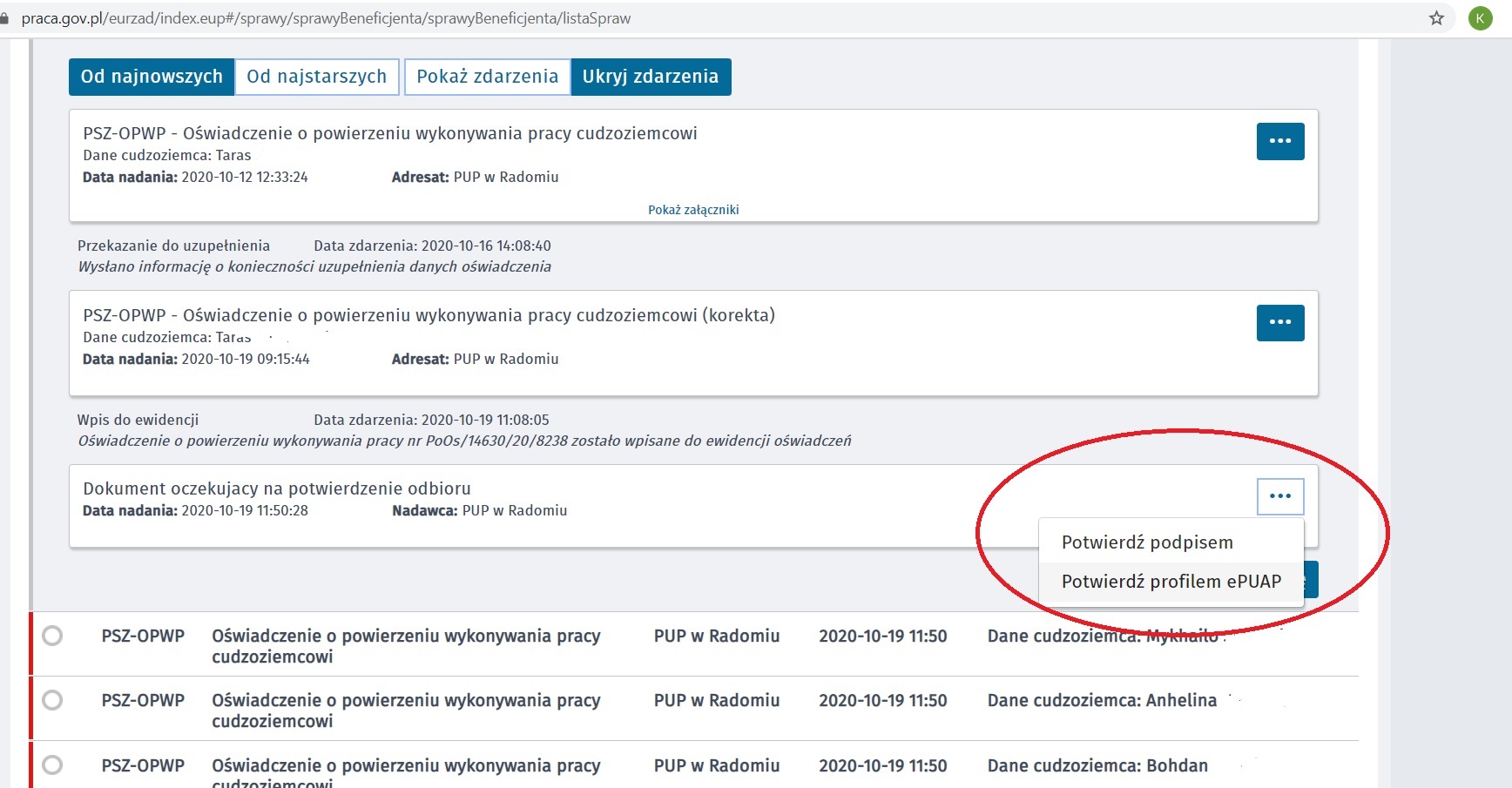
Task: Open the Anhelina oświadczenie row
Action: (x=406, y=710)
